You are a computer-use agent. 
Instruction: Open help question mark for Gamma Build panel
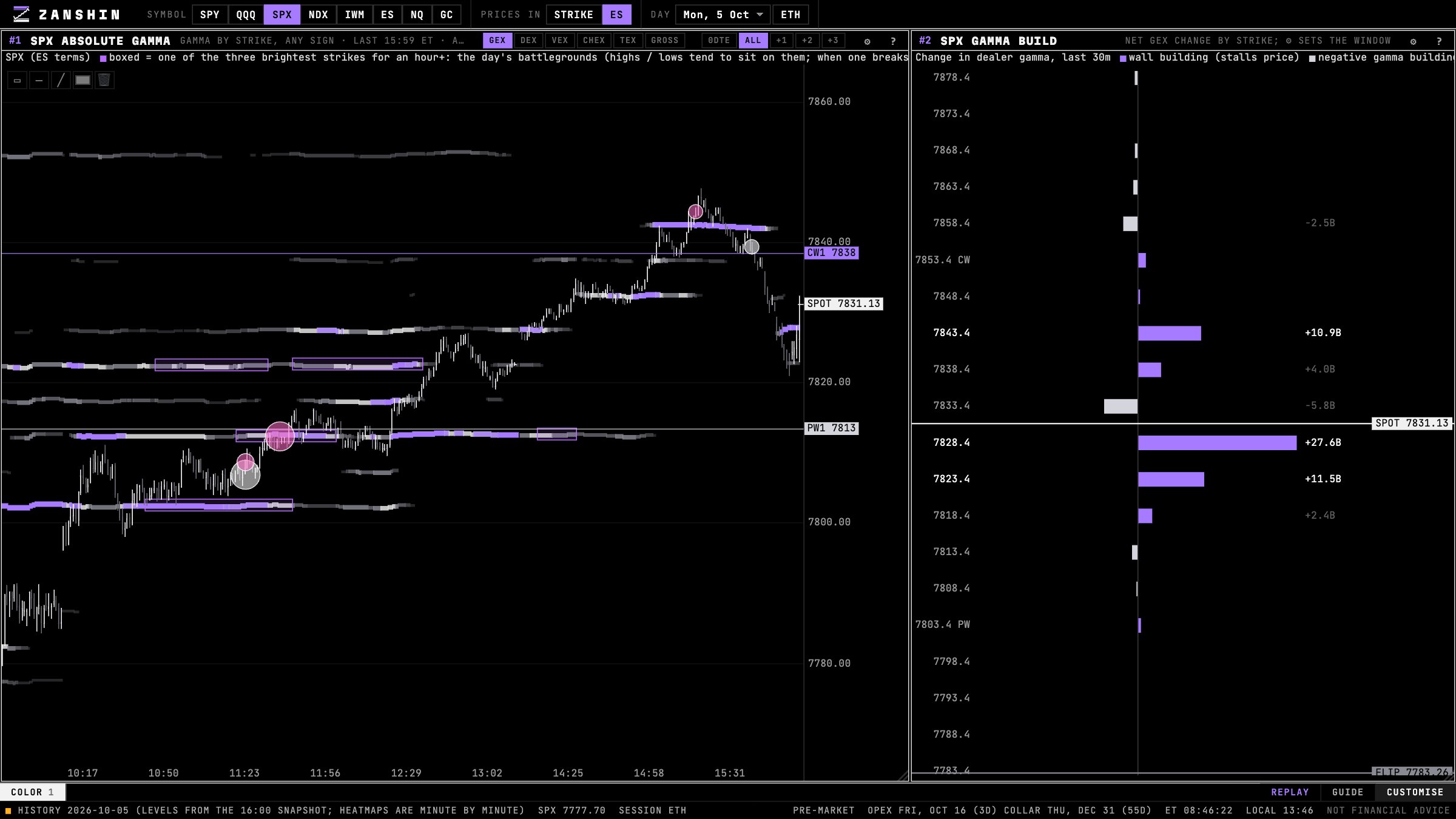pos(1439,41)
